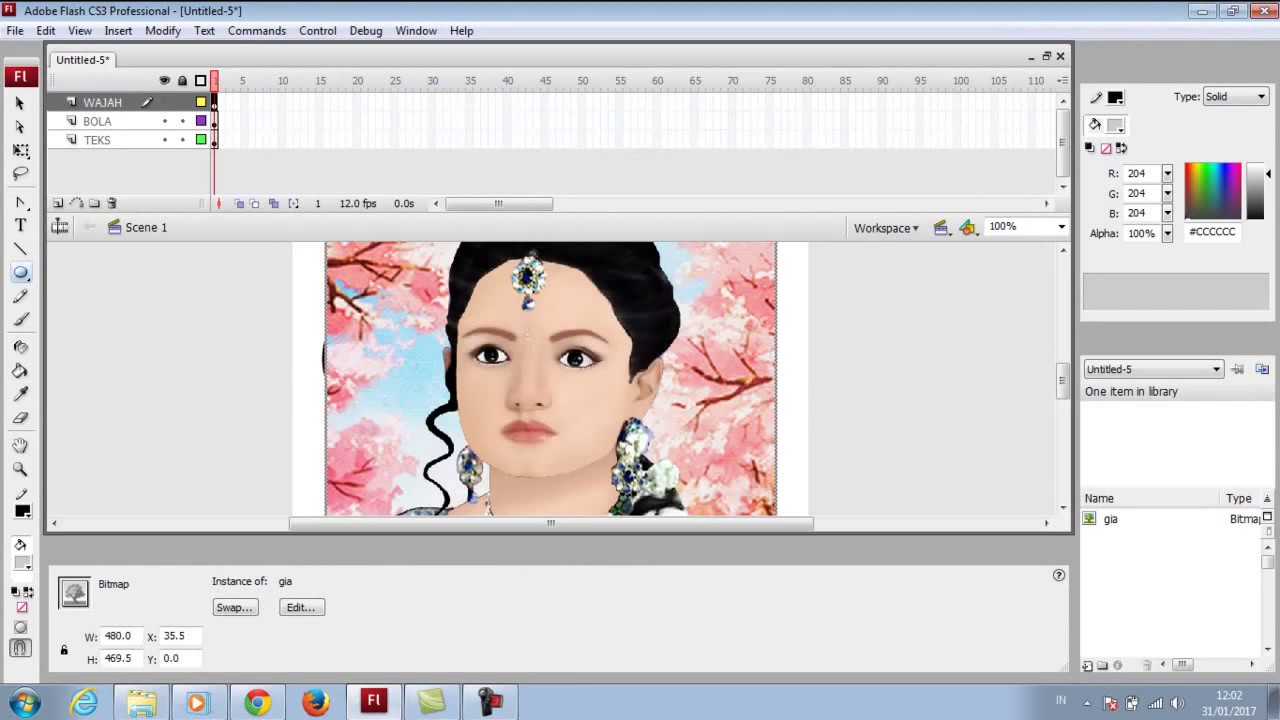Click the Add Motion Guide icon

tap(76, 203)
